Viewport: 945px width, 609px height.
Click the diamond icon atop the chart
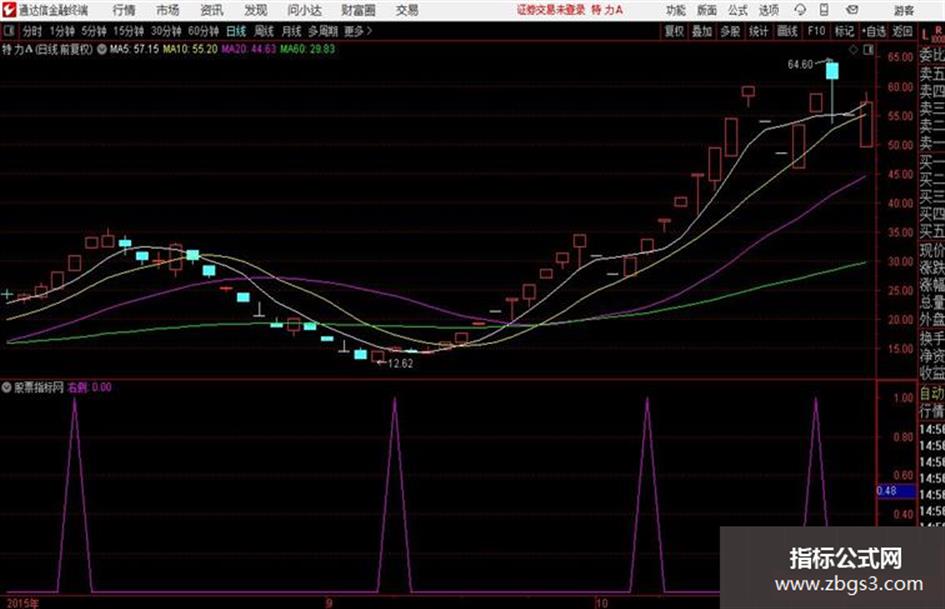click(x=853, y=50)
